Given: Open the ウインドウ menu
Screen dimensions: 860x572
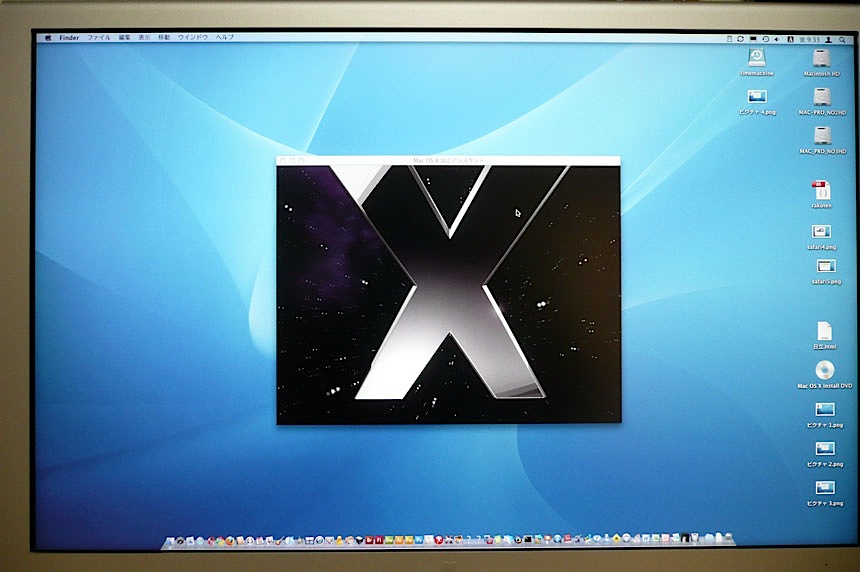Looking at the screenshot, I should (193, 37).
